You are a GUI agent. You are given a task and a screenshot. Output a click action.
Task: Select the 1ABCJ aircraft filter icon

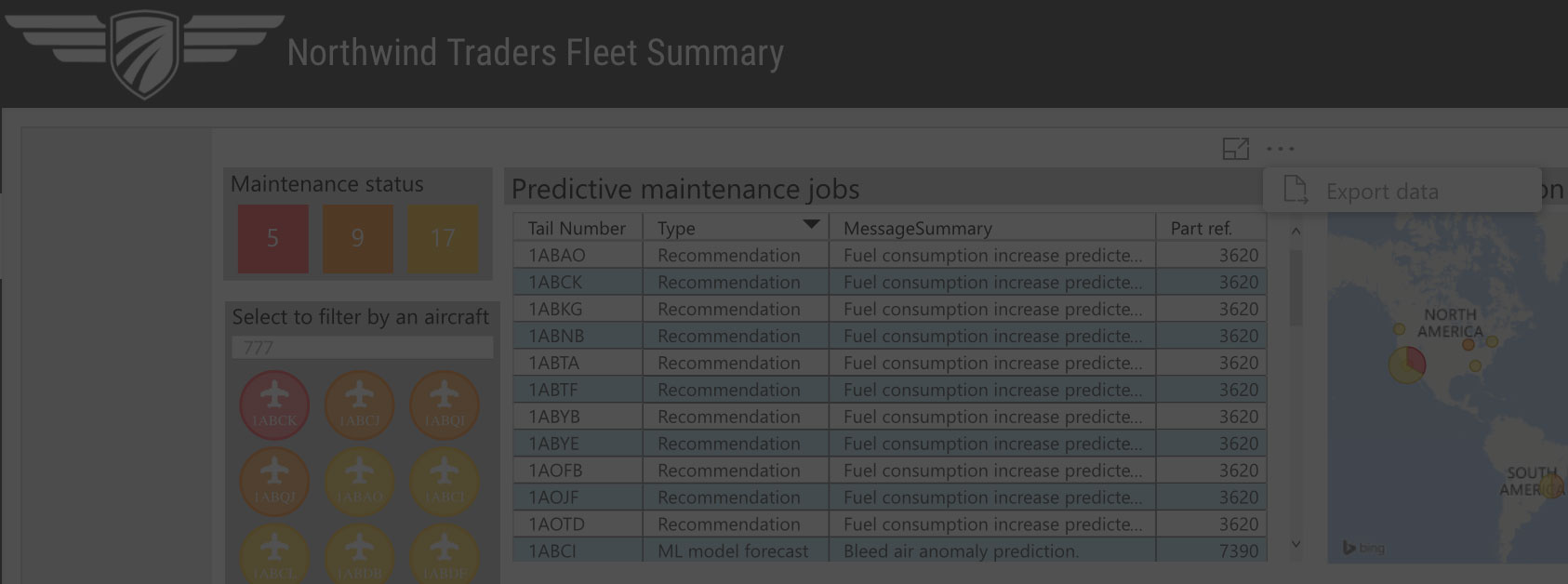(x=359, y=406)
